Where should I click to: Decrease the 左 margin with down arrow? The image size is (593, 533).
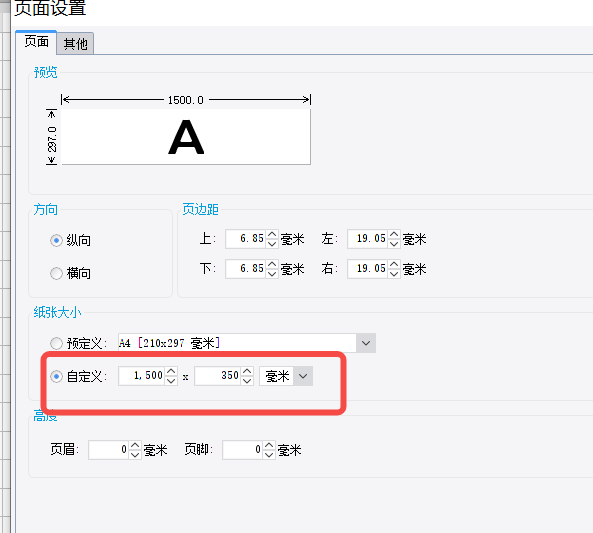tap(394, 244)
